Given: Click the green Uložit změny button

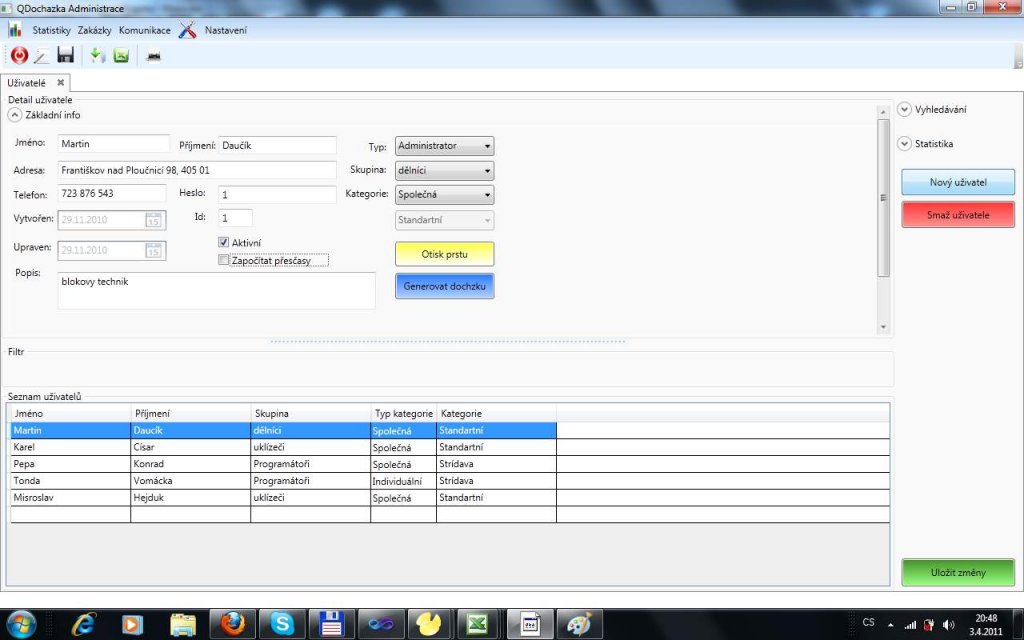Looking at the screenshot, I should [x=958, y=573].
